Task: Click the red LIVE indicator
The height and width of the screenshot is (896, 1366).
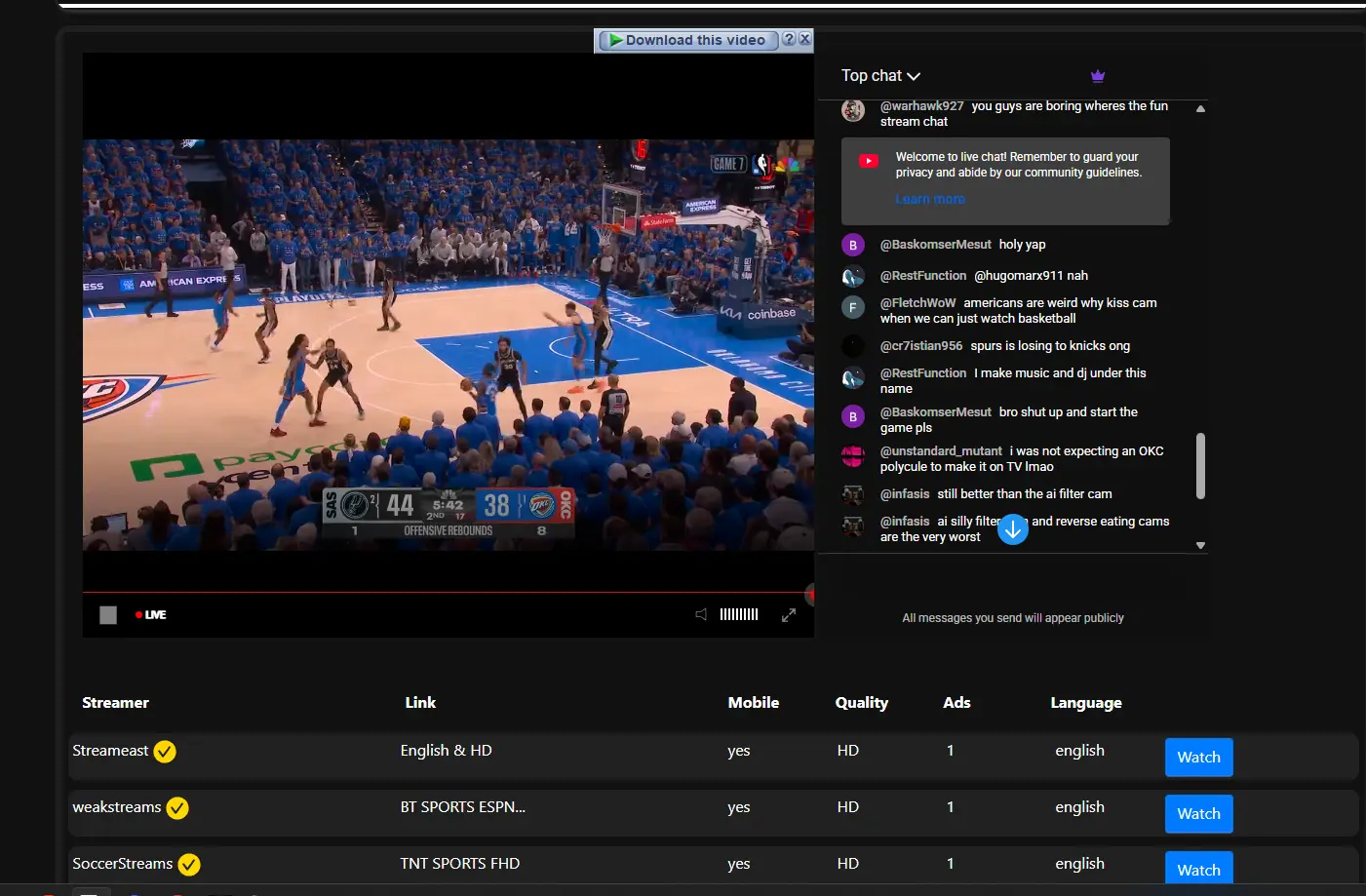Action: click(x=151, y=615)
